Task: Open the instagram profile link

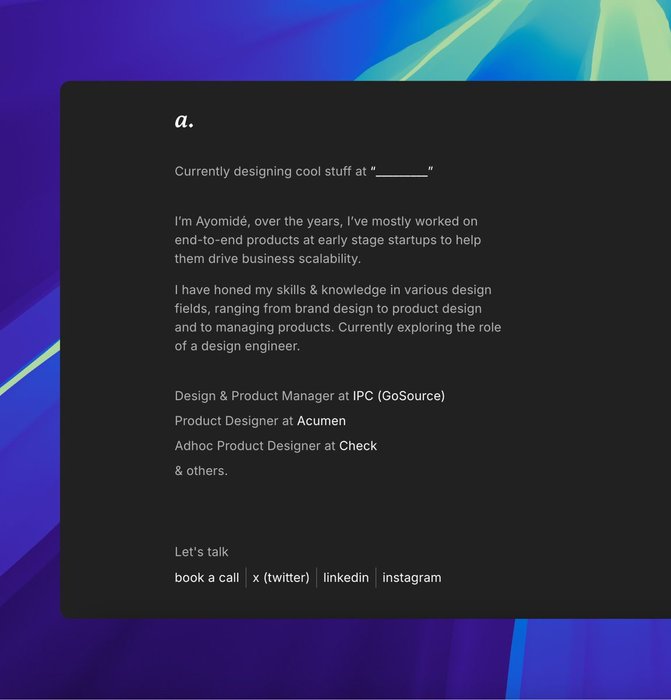Action: (411, 578)
